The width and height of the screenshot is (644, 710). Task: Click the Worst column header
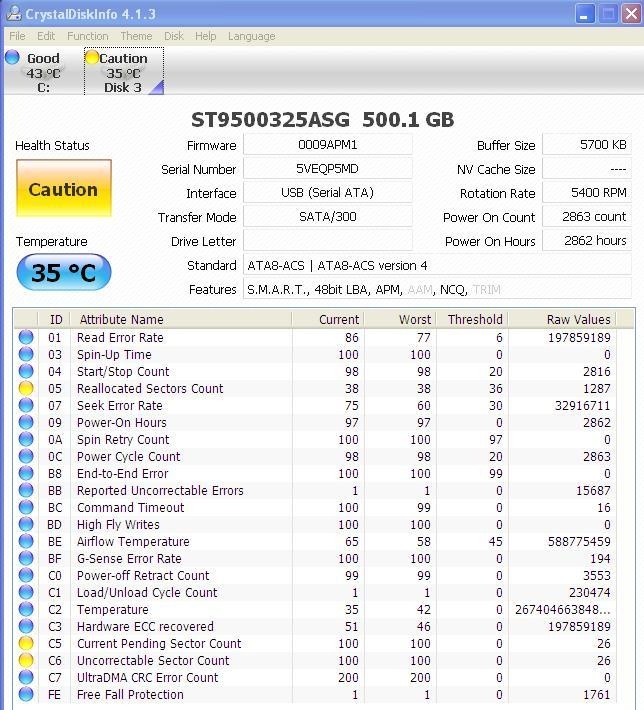pyautogui.click(x=400, y=320)
